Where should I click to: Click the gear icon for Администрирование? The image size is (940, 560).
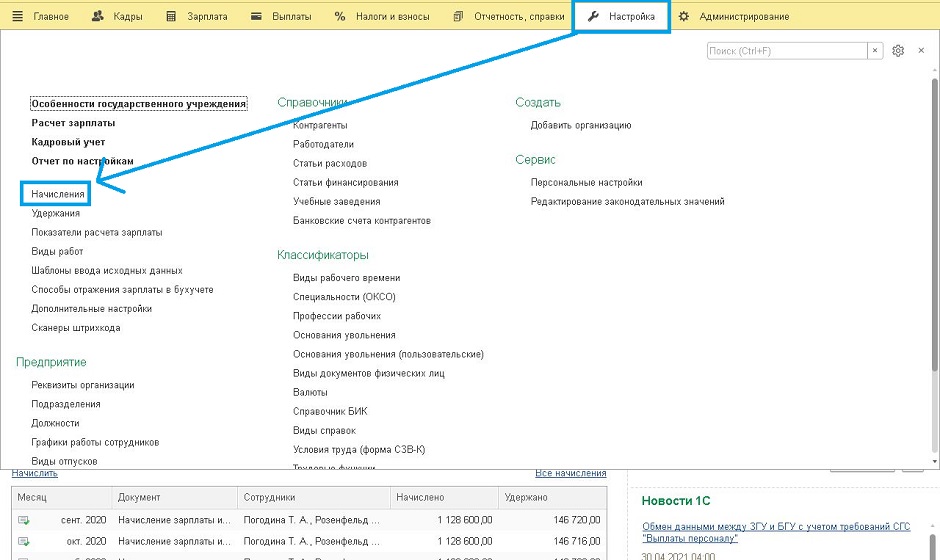[x=684, y=17]
